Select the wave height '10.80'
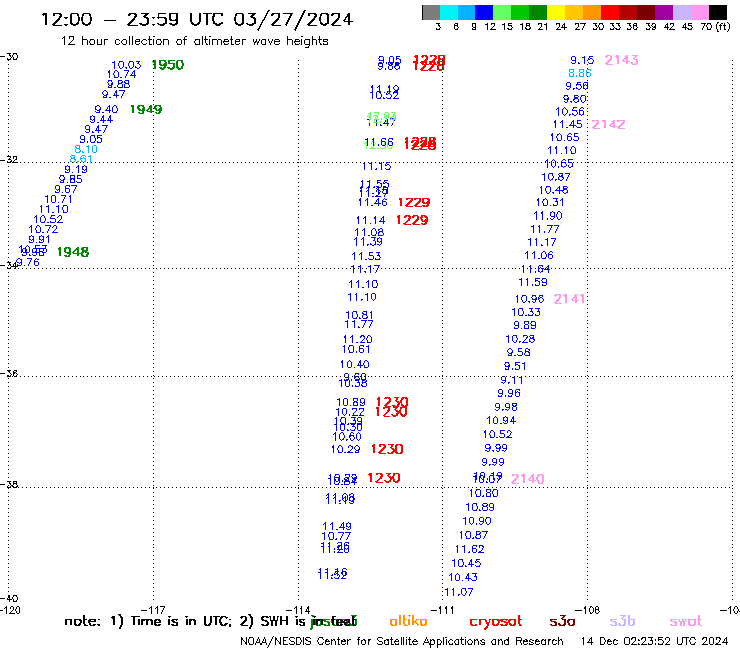Screen dimensions: 740x650 point(483,493)
